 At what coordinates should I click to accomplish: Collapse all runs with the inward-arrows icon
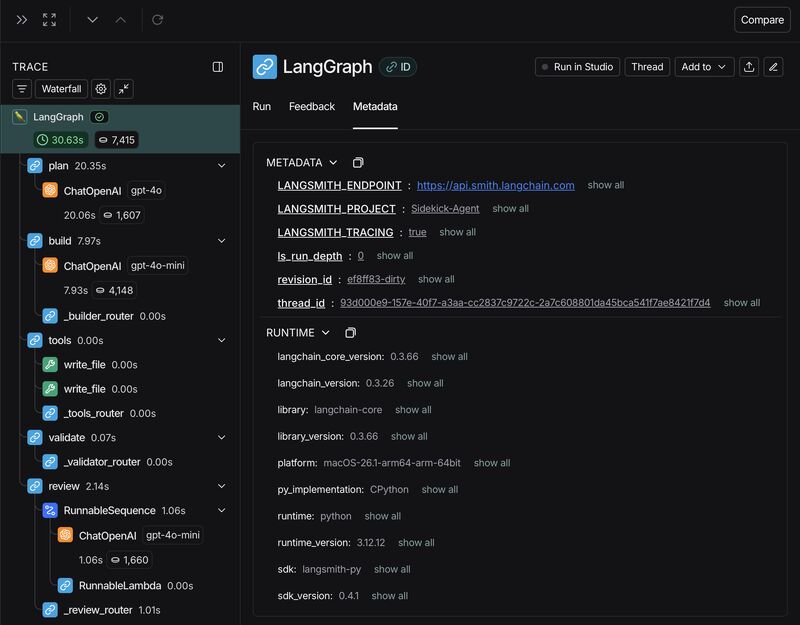124,89
